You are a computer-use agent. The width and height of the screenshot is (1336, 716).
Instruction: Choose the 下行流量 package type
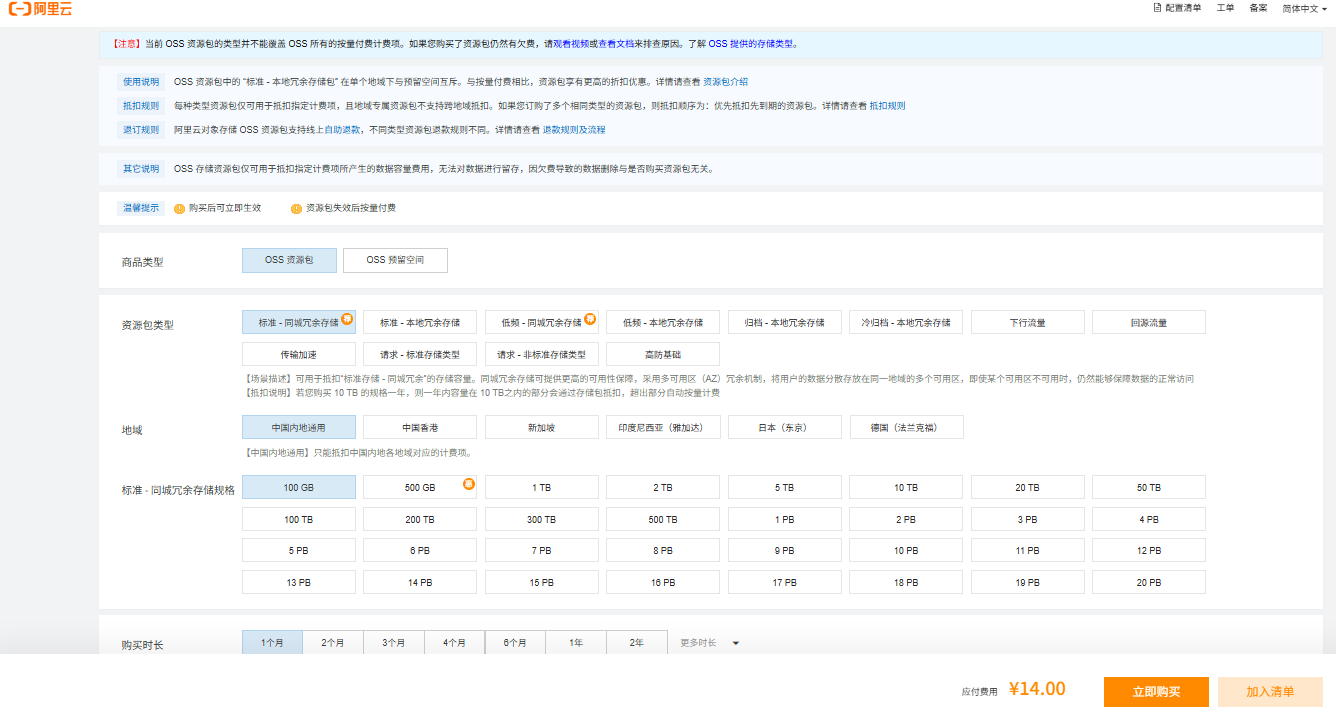pos(1028,322)
